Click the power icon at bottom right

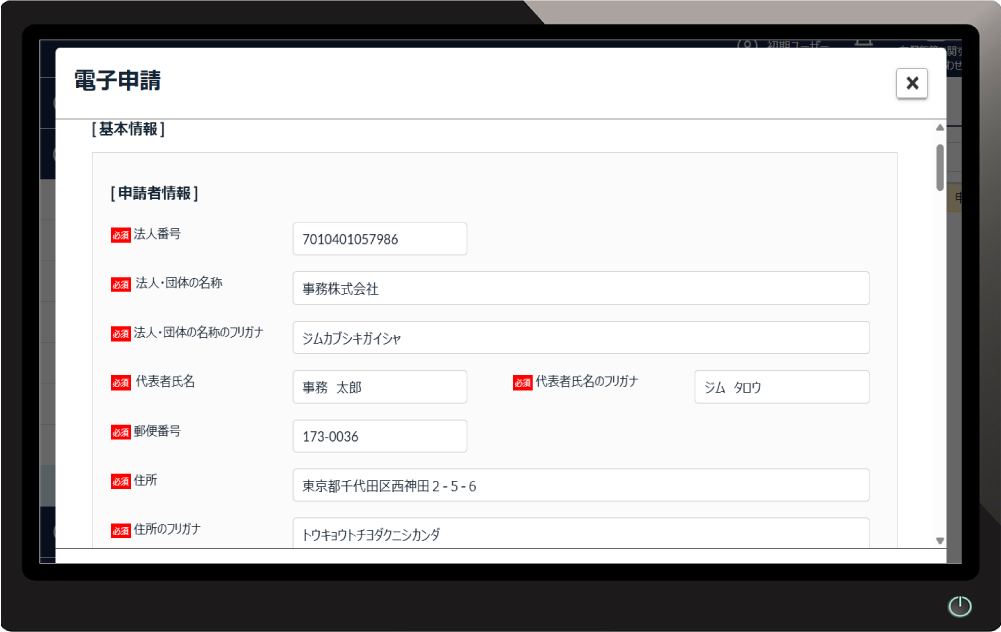959,606
